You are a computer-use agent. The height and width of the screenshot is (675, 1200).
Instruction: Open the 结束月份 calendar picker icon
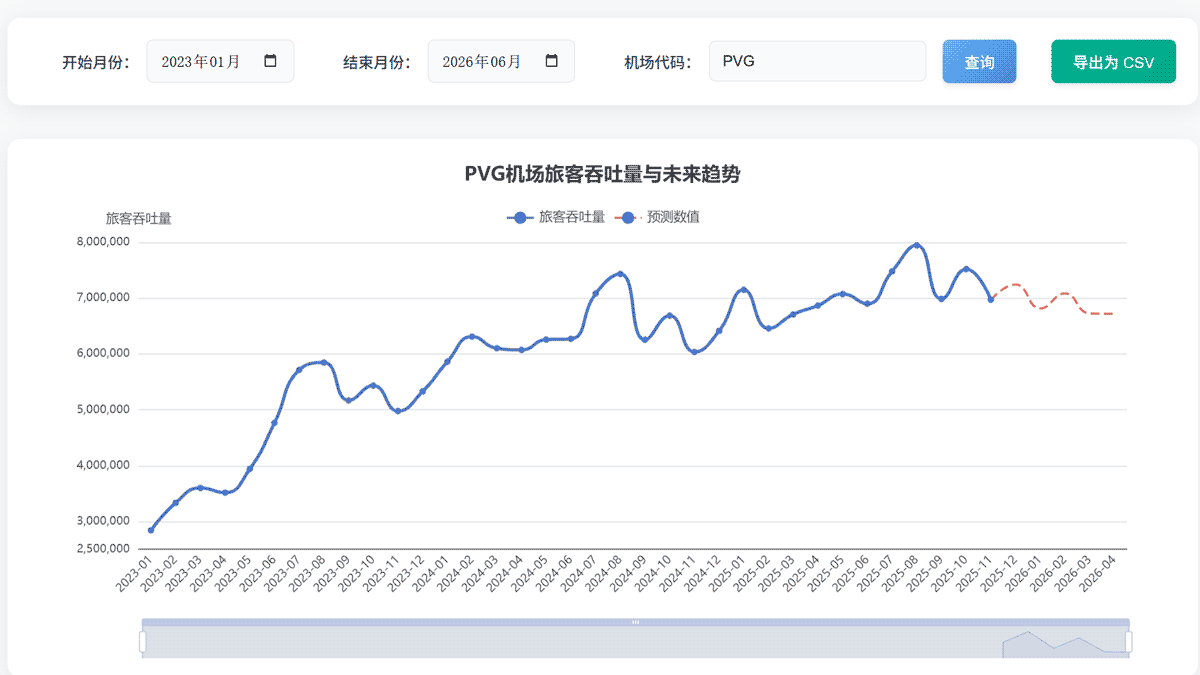[551, 61]
